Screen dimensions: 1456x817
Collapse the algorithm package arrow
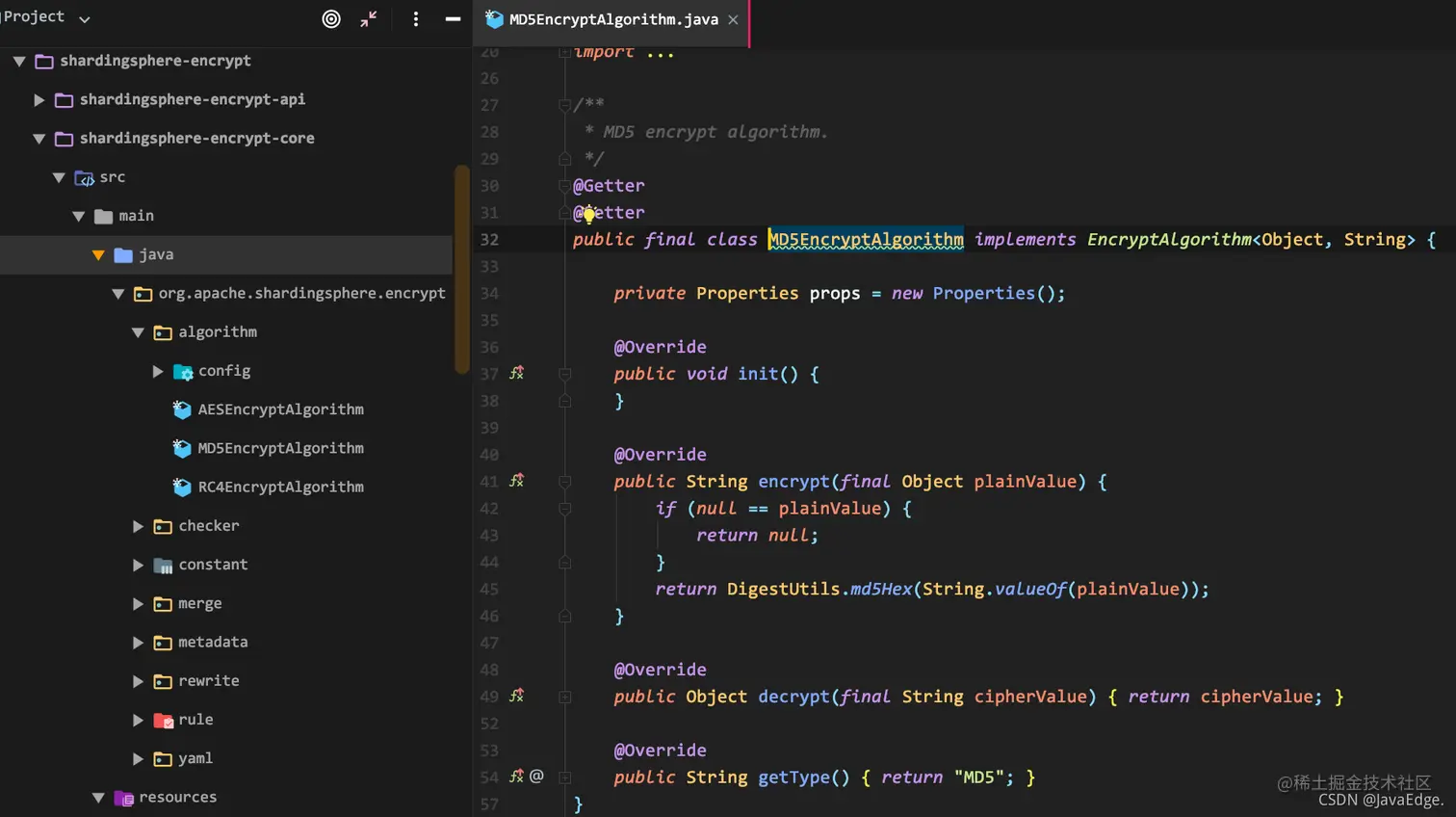138,332
